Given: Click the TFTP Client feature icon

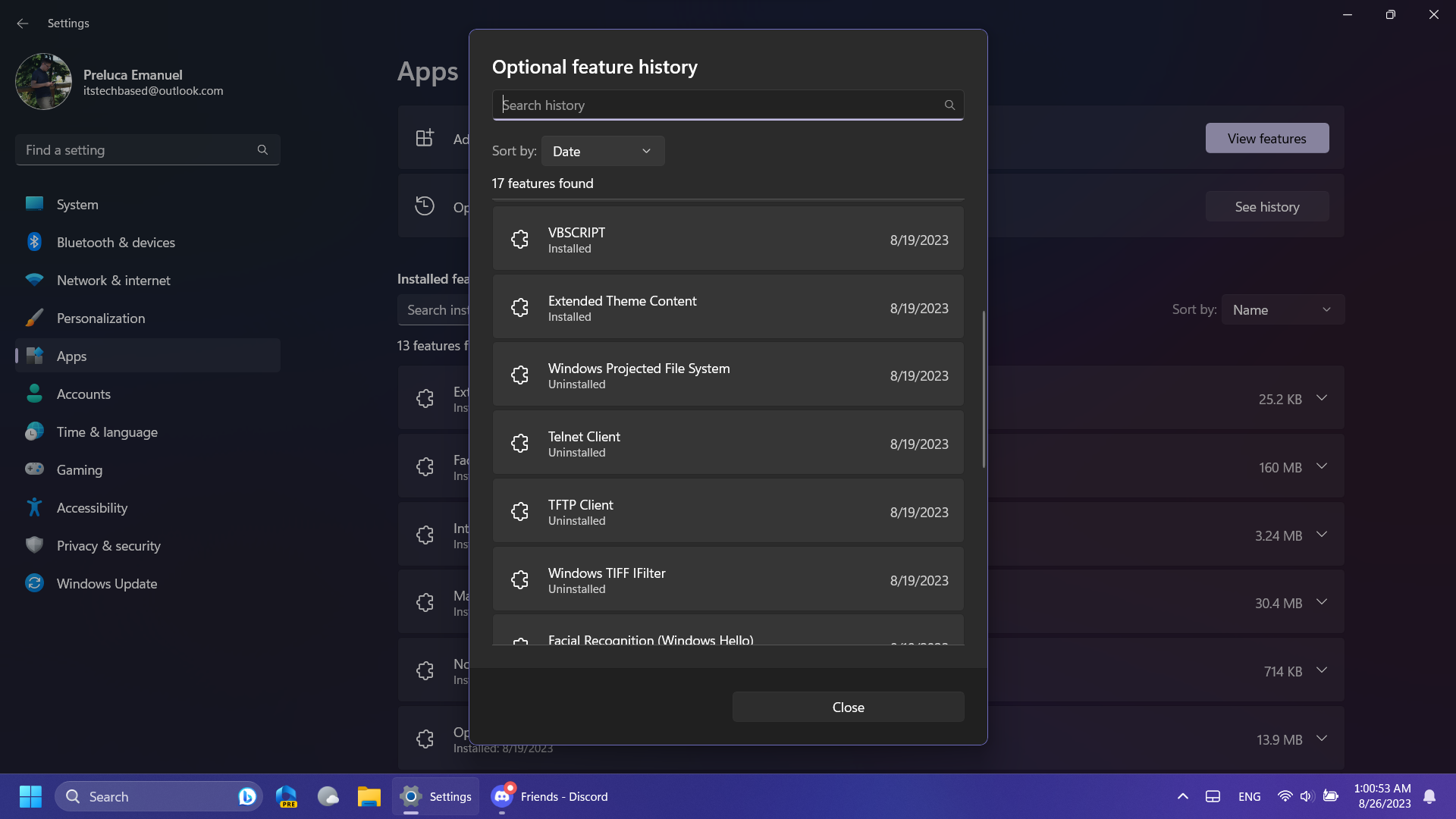Looking at the screenshot, I should point(519,512).
